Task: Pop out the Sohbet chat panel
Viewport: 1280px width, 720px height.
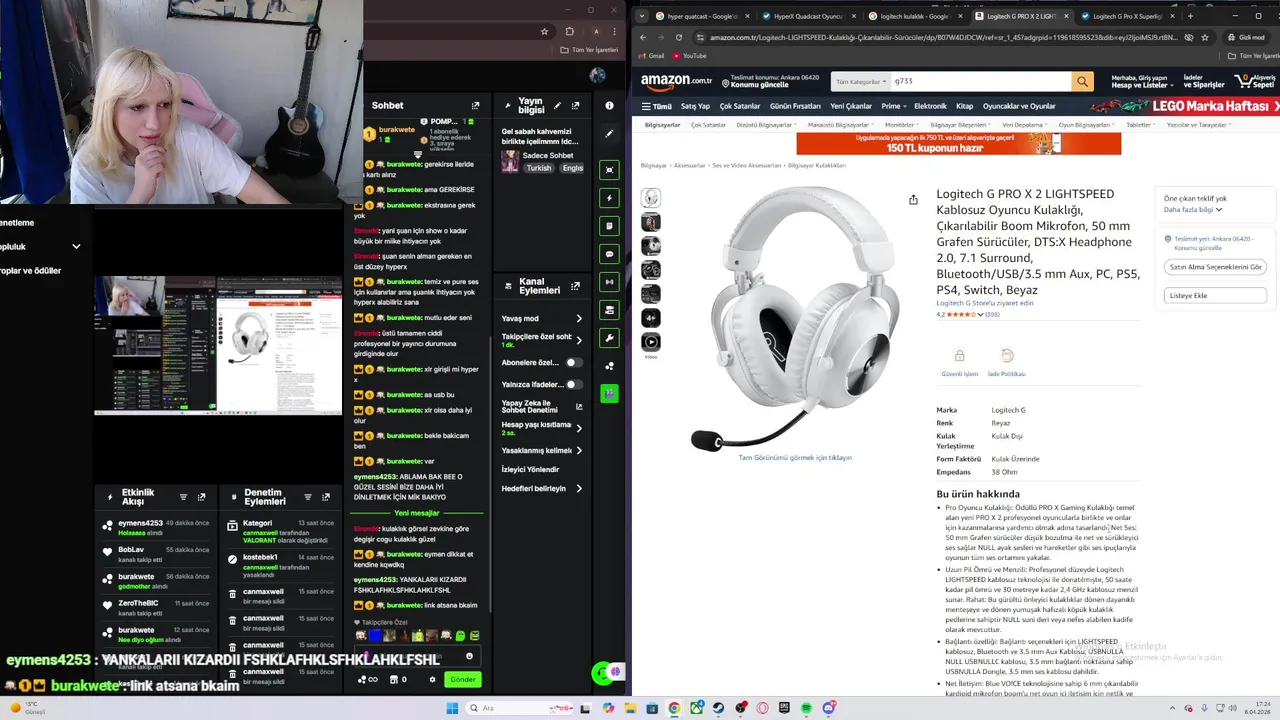Action: tap(476, 105)
